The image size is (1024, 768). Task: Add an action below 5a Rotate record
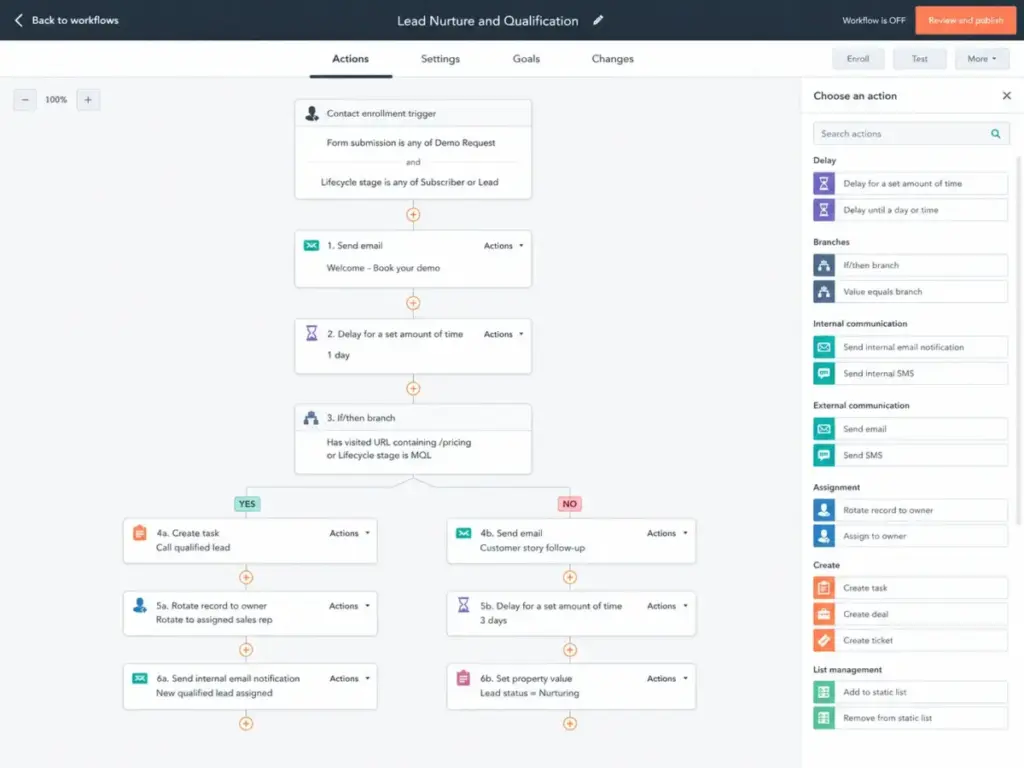(x=246, y=650)
